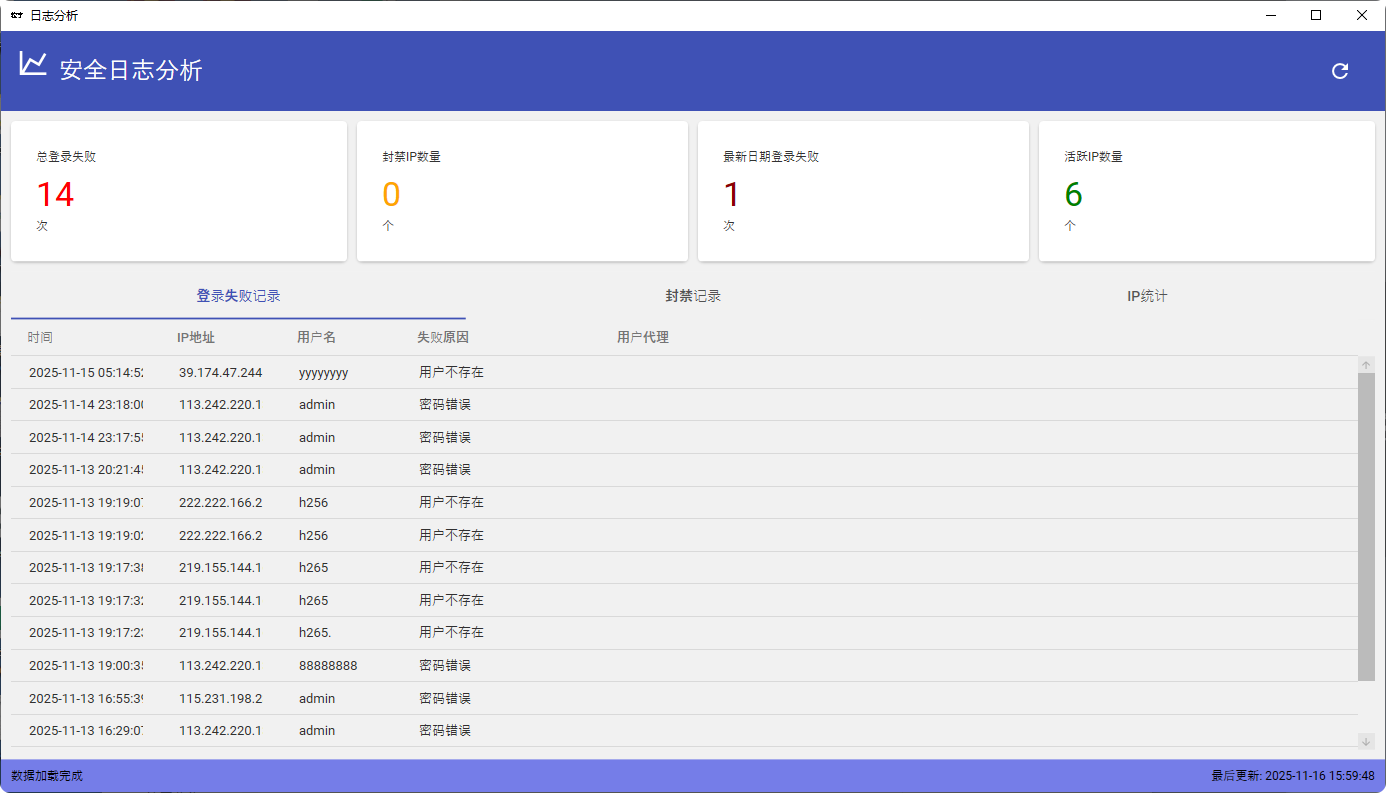Image resolution: width=1386 pixels, height=793 pixels.
Task: Click the scrollbar down arrow
Action: tap(1365, 741)
